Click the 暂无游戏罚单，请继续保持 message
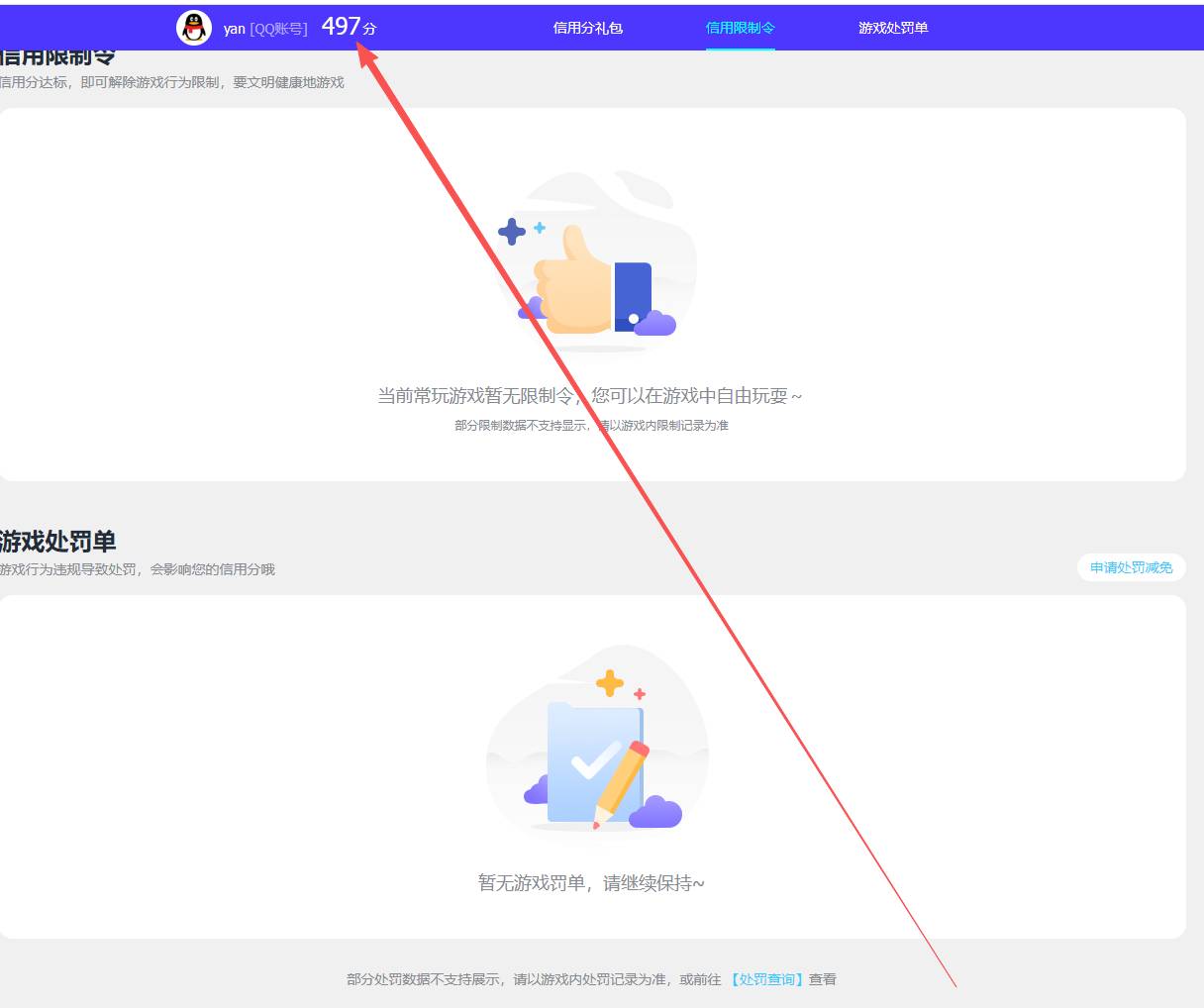Image resolution: width=1204 pixels, height=1008 pixels. coord(591,883)
